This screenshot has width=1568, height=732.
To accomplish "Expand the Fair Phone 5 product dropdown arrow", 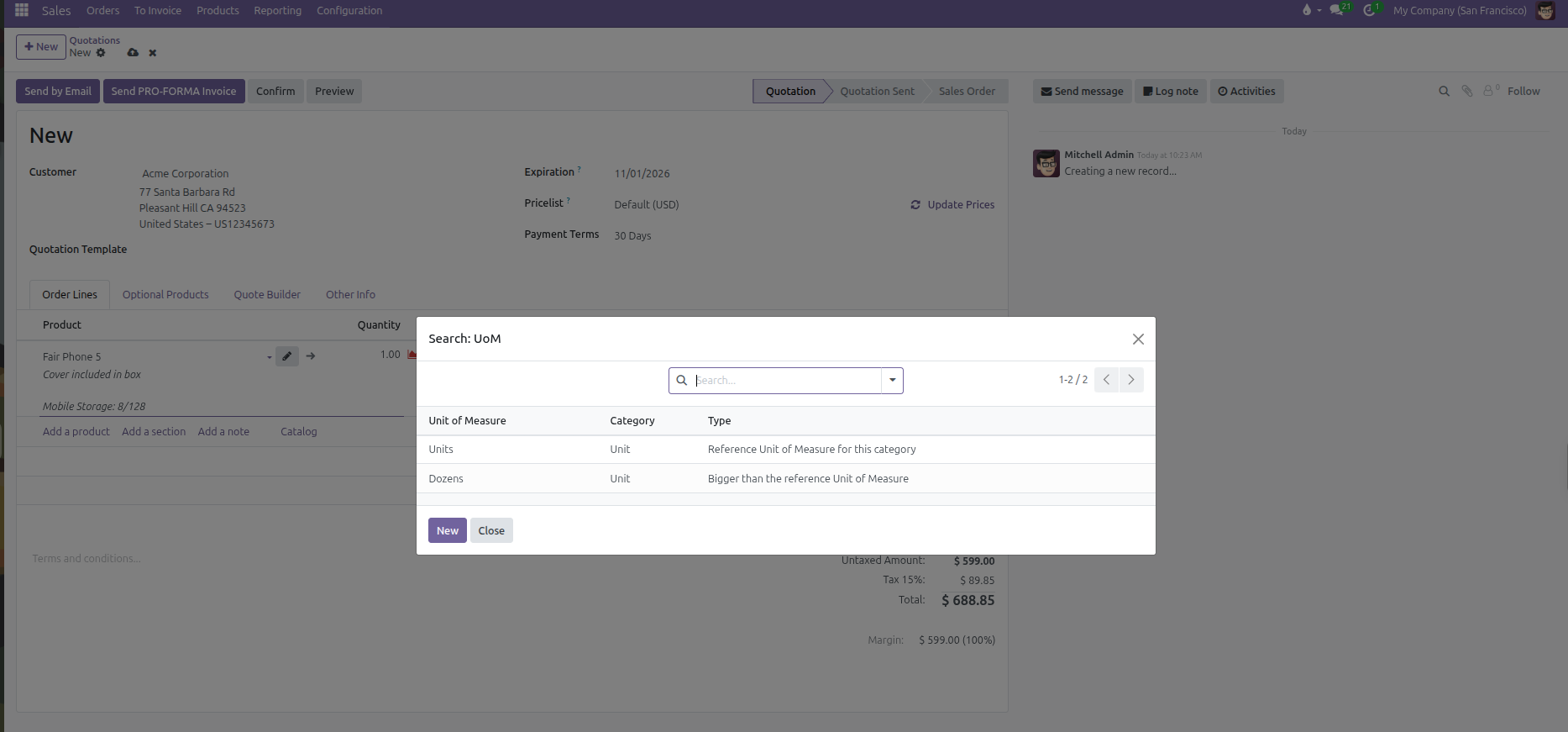I will click(269, 357).
